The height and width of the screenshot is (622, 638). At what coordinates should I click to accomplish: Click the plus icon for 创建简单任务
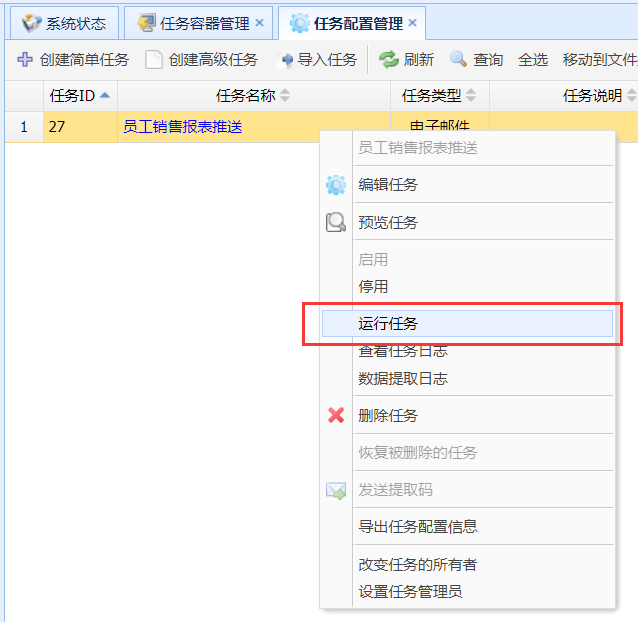coord(25,60)
